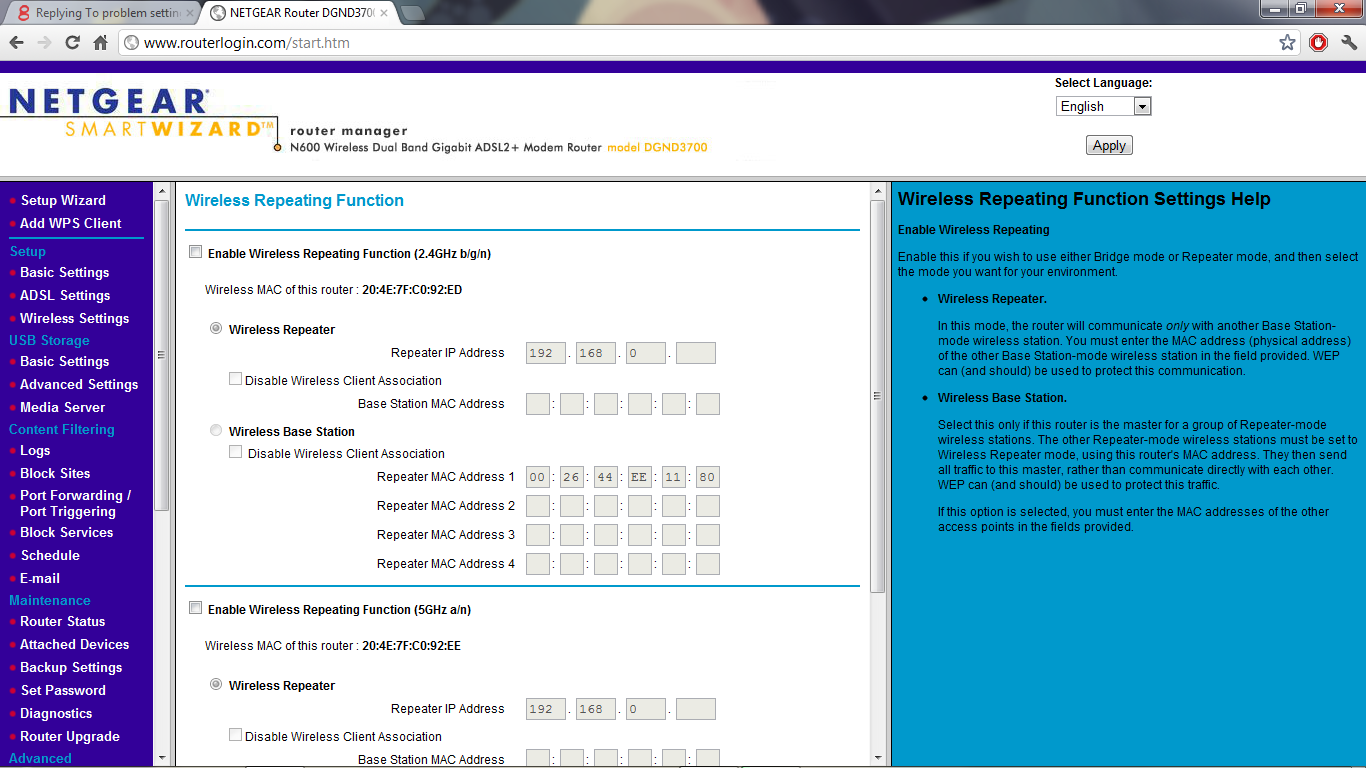1366x768 pixels.
Task: Click first field of Repeater MAC Address 3
Action: pos(538,535)
